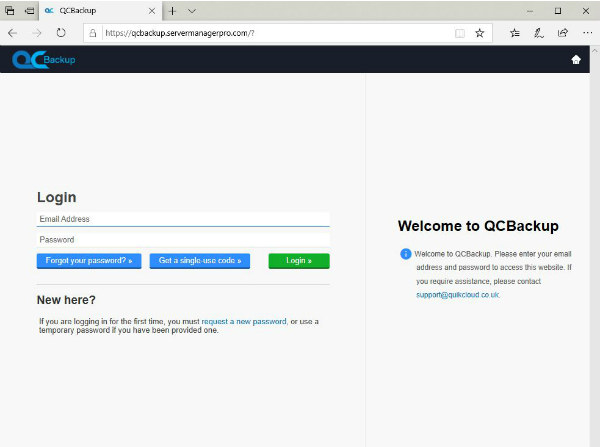The width and height of the screenshot is (600, 447).
Task: Refresh the page with reload icon
Action: click(61, 33)
